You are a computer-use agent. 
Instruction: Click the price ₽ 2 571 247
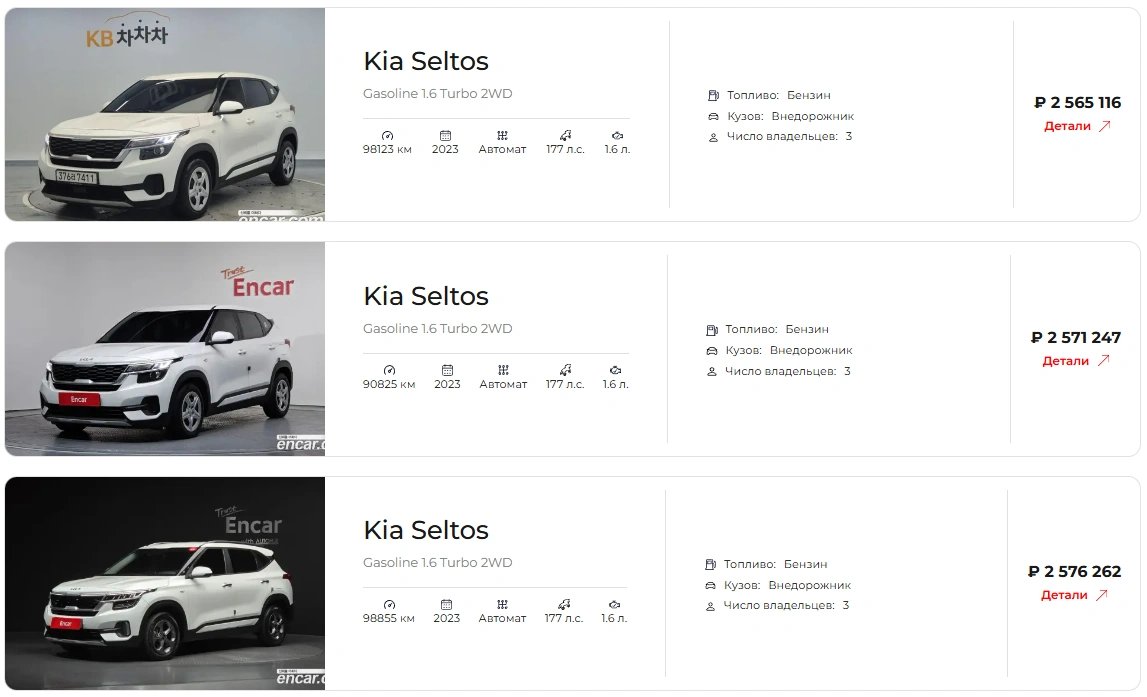(1076, 338)
